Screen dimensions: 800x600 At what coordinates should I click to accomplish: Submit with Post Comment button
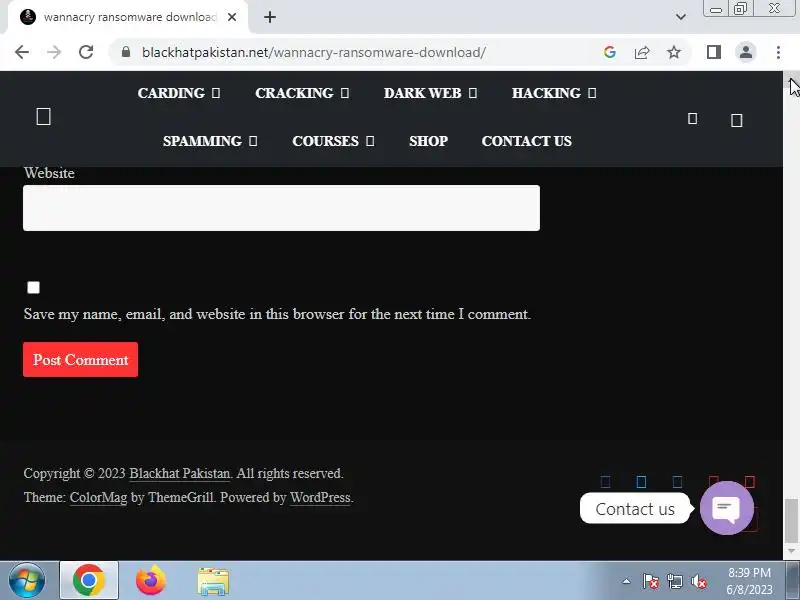coord(81,360)
